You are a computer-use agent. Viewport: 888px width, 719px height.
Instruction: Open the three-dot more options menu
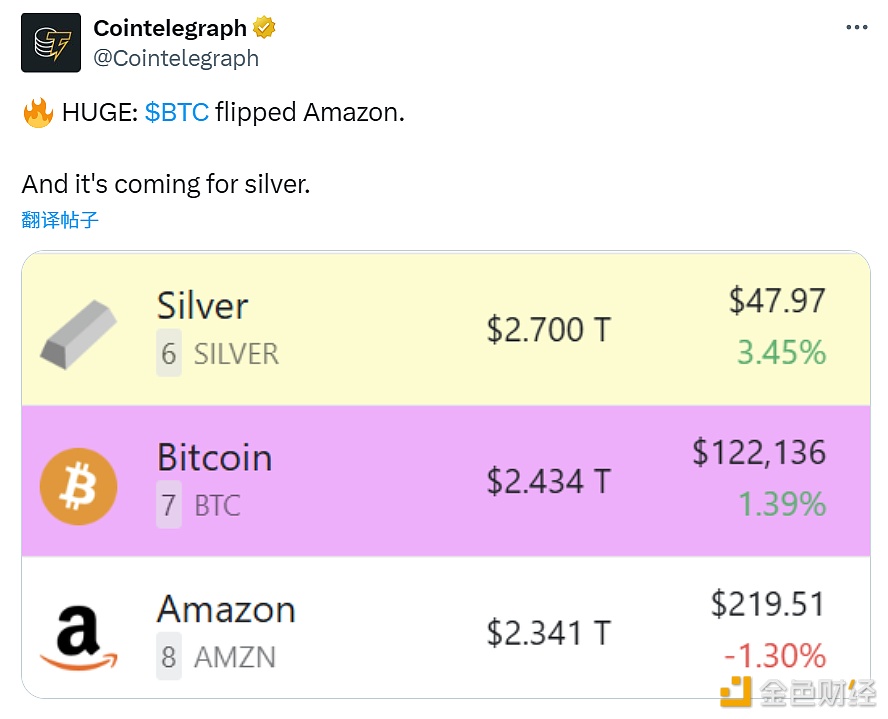click(857, 28)
